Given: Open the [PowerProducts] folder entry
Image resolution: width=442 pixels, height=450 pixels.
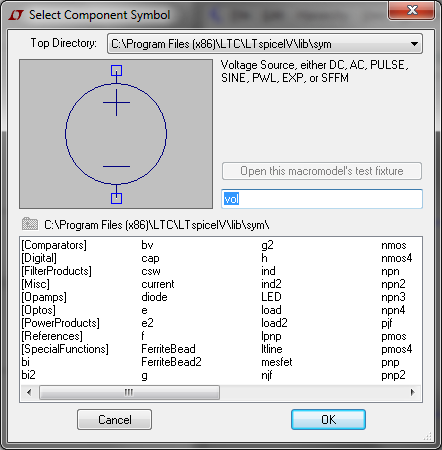Looking at the screenshot, I should click(x=60, y=323).
